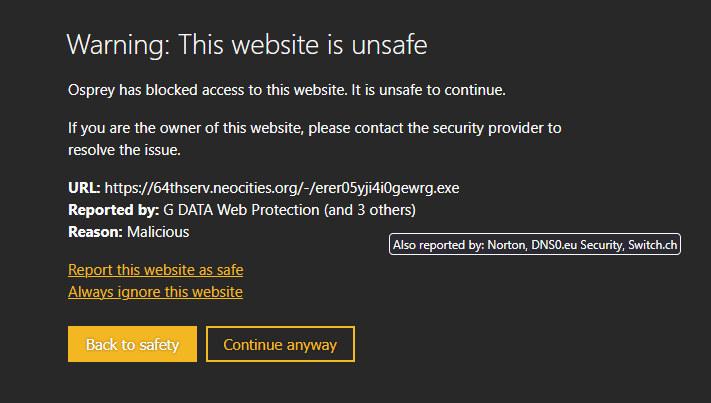This screenshot has height=403, width=711.
Task: Click the Warning: This website is unsafe heading
Action: click(247, 44)
